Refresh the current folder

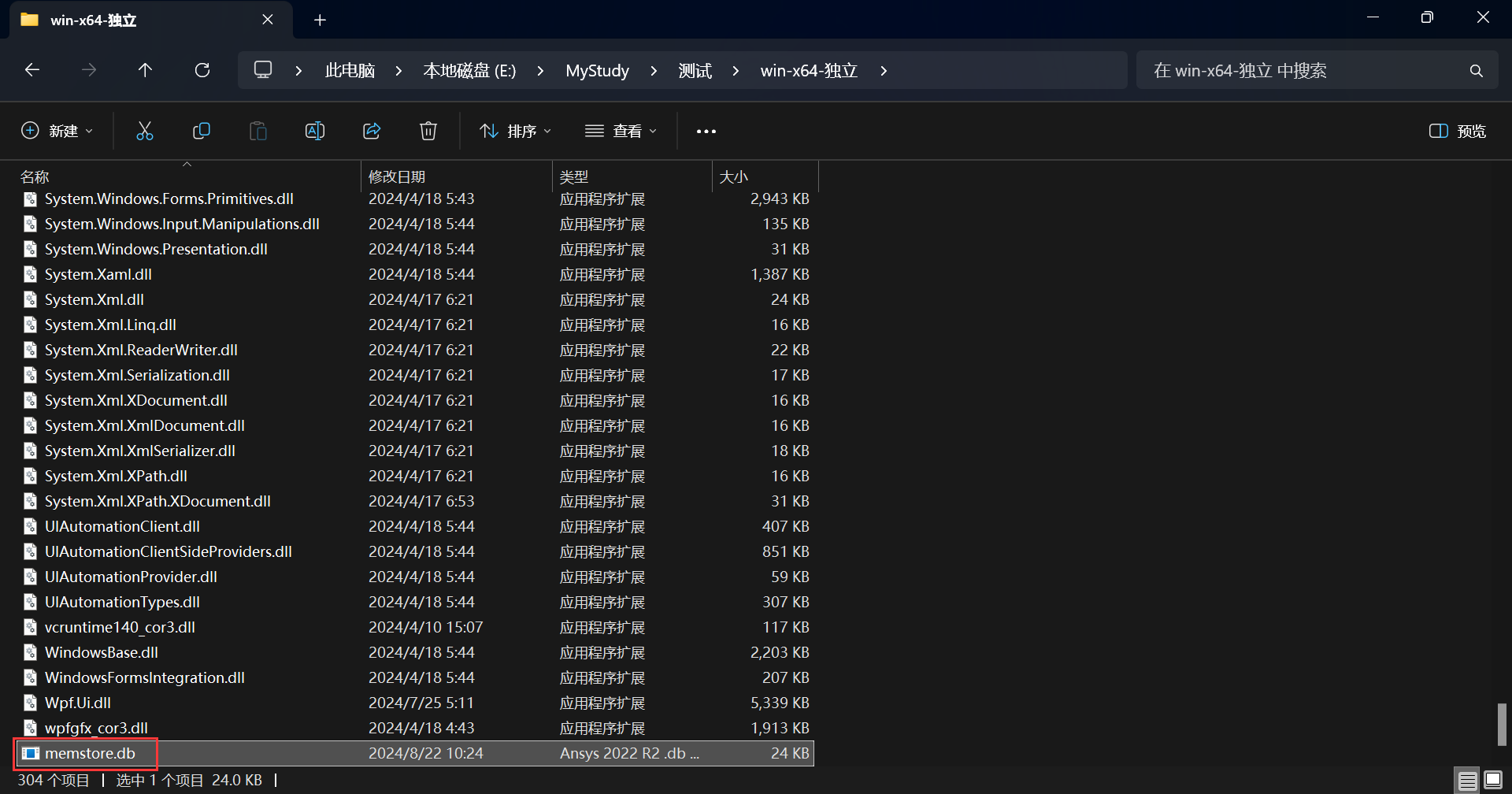coord(202,70)
